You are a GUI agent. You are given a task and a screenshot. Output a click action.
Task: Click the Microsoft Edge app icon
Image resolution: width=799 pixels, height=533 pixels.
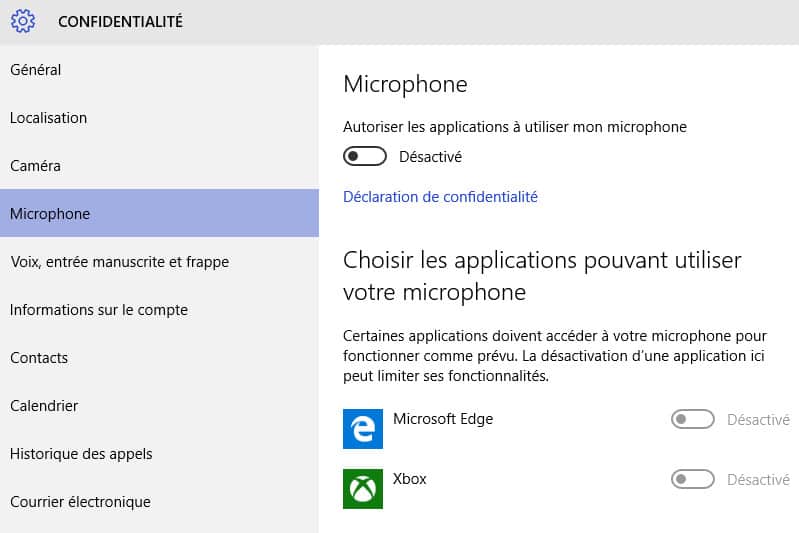363,429
